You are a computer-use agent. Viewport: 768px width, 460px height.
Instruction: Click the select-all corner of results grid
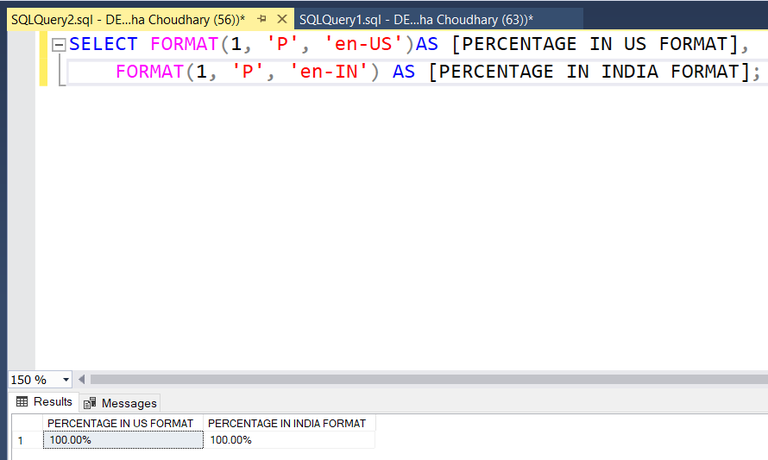[x=27, y=423]
